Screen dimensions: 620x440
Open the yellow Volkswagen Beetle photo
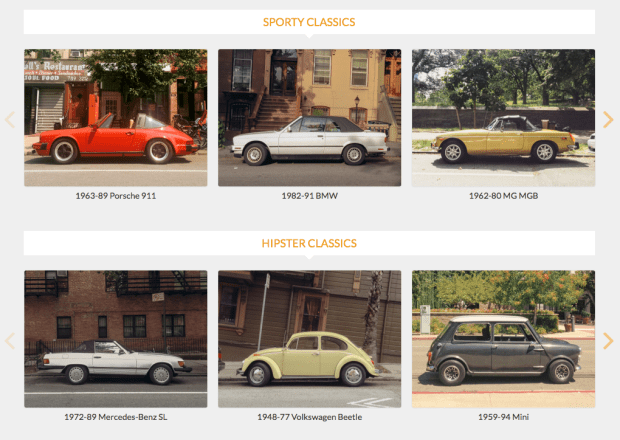click(309, 339)
